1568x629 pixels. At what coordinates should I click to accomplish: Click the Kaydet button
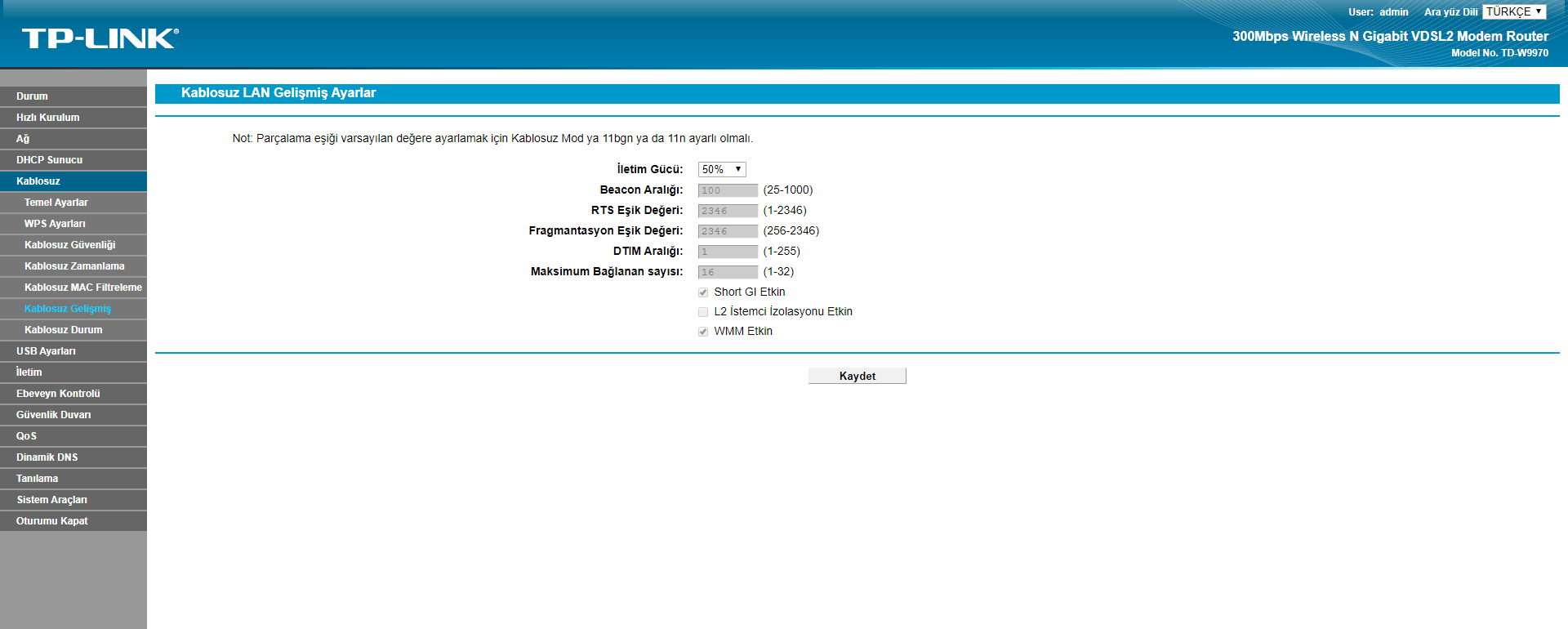(857, 376)
